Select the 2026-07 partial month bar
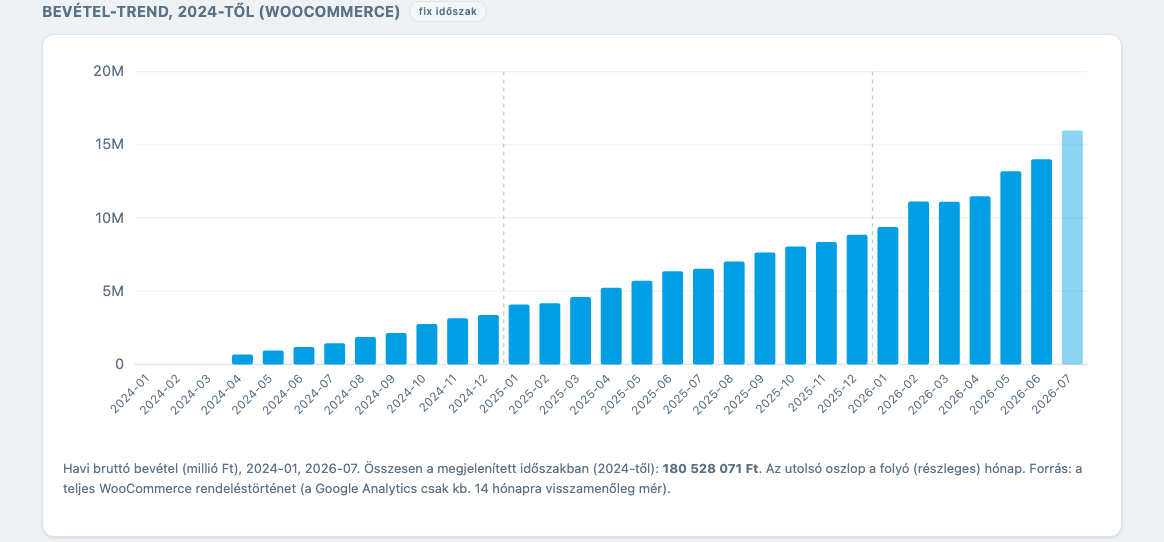Image resolution: width=1164 pixels, height=542 pixels. tap(1072, 247)
